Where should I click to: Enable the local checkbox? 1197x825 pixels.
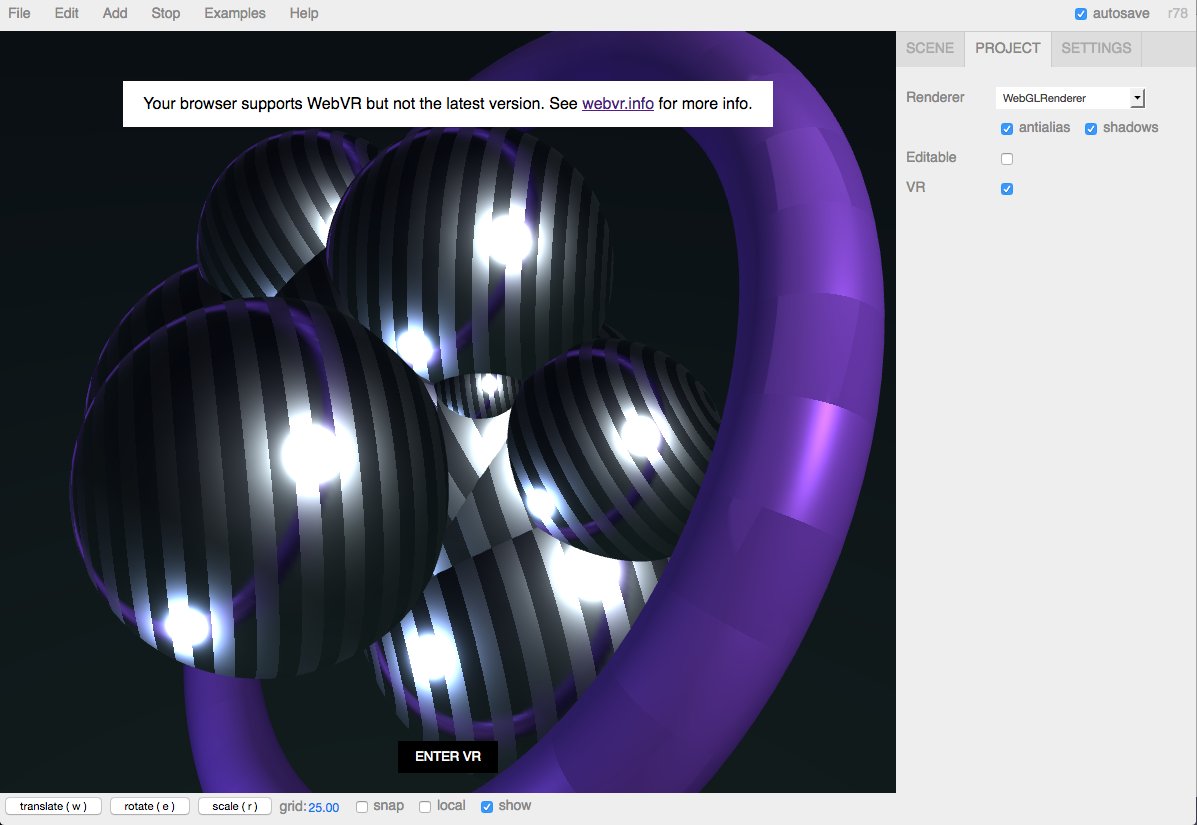(425, 807)
